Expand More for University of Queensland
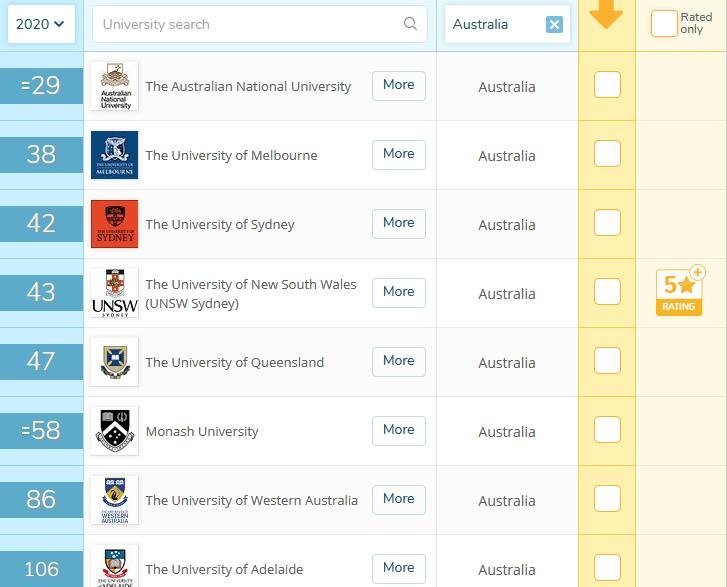 click(398, 361)
